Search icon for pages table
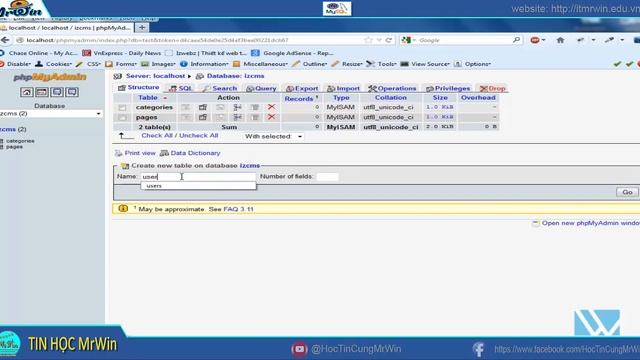Image resolution: width=640 pixels, height=360 pixels. (220, 117)
